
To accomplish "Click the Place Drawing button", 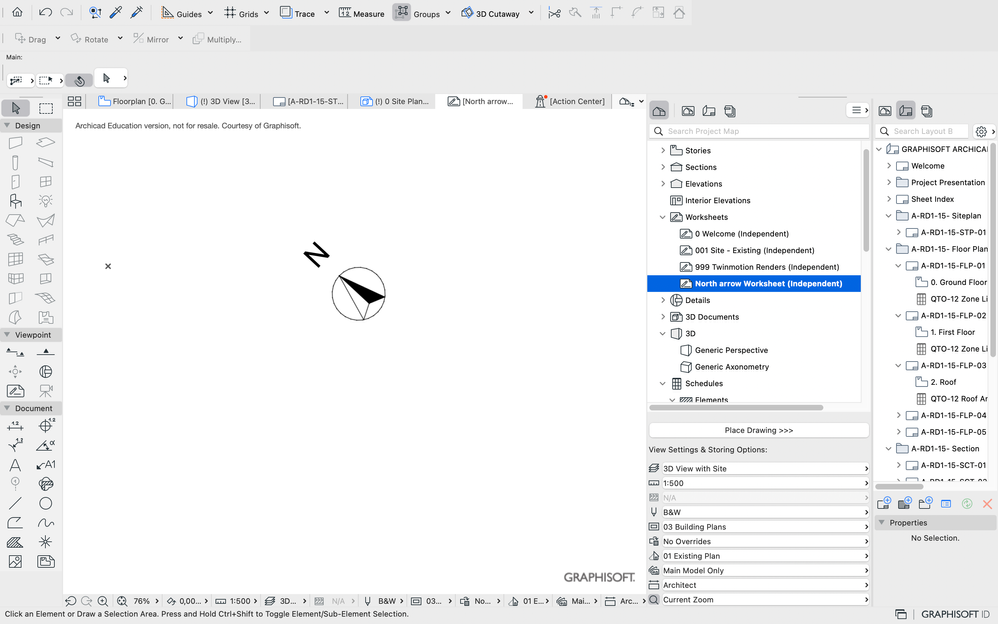I will pyautogui.click(x=759, y=430).
